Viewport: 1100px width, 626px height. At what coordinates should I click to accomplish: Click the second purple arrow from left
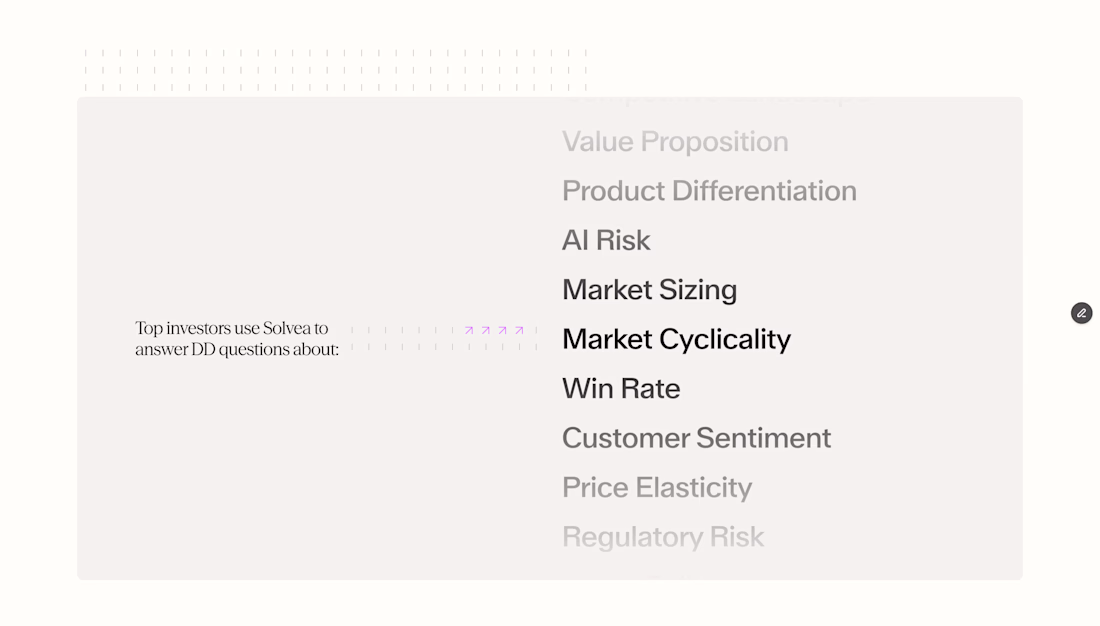tap(486, 330)
